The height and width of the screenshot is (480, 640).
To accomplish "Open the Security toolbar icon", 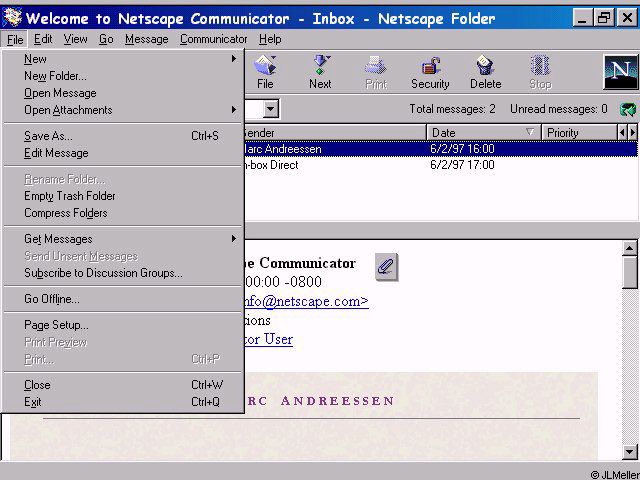I will pos(430,72).
